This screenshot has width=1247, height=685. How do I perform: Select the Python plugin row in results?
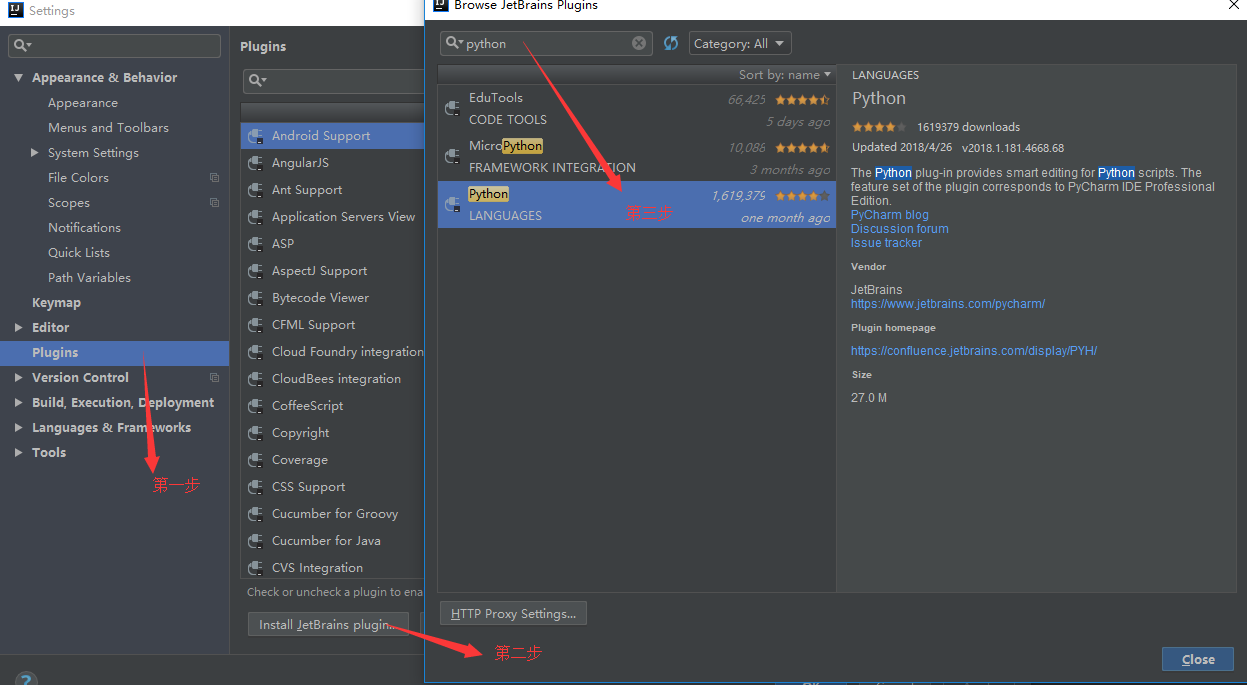[636, 204]
